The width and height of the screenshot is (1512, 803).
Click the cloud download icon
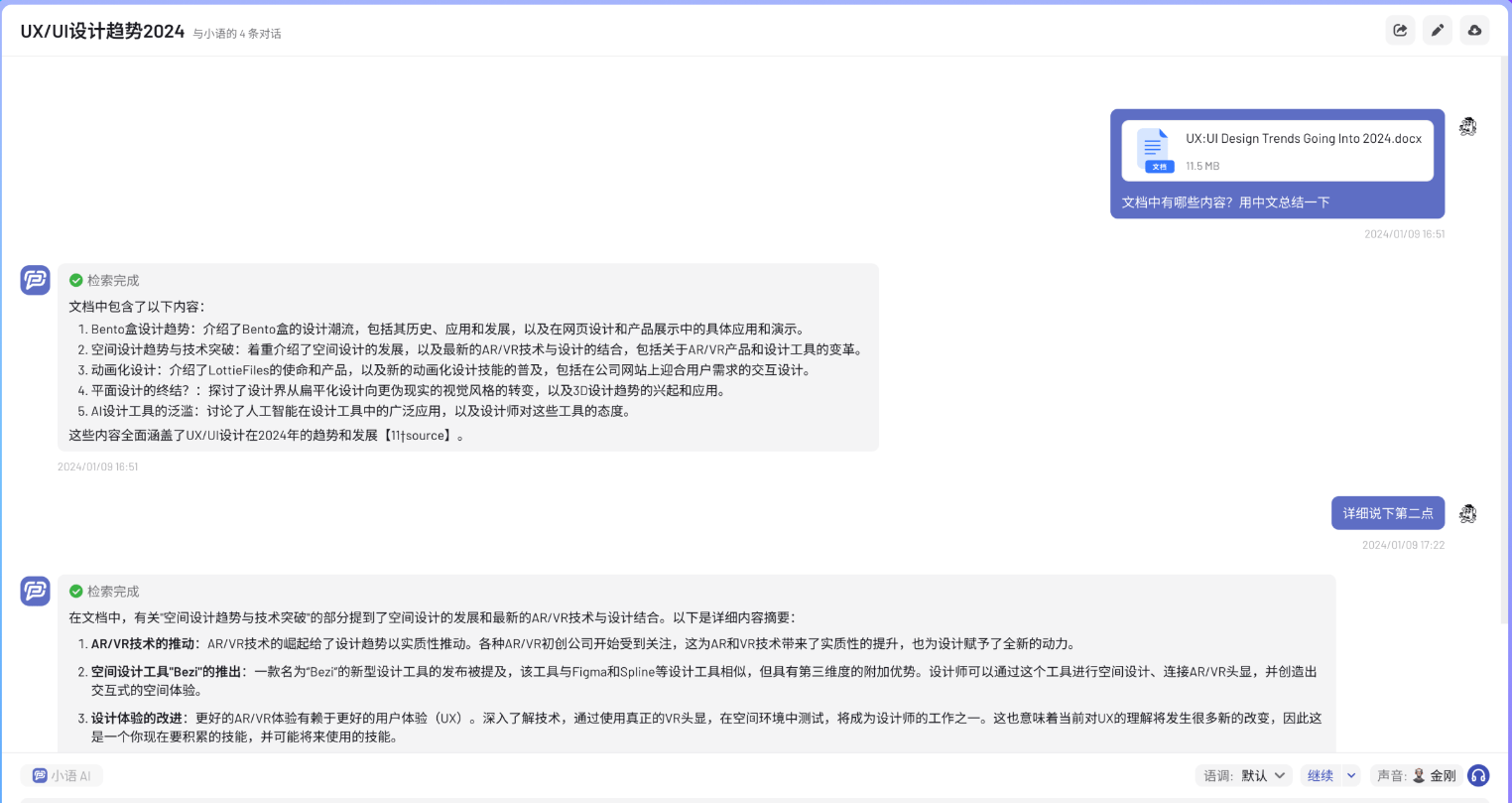click(x=1474, y=31)
